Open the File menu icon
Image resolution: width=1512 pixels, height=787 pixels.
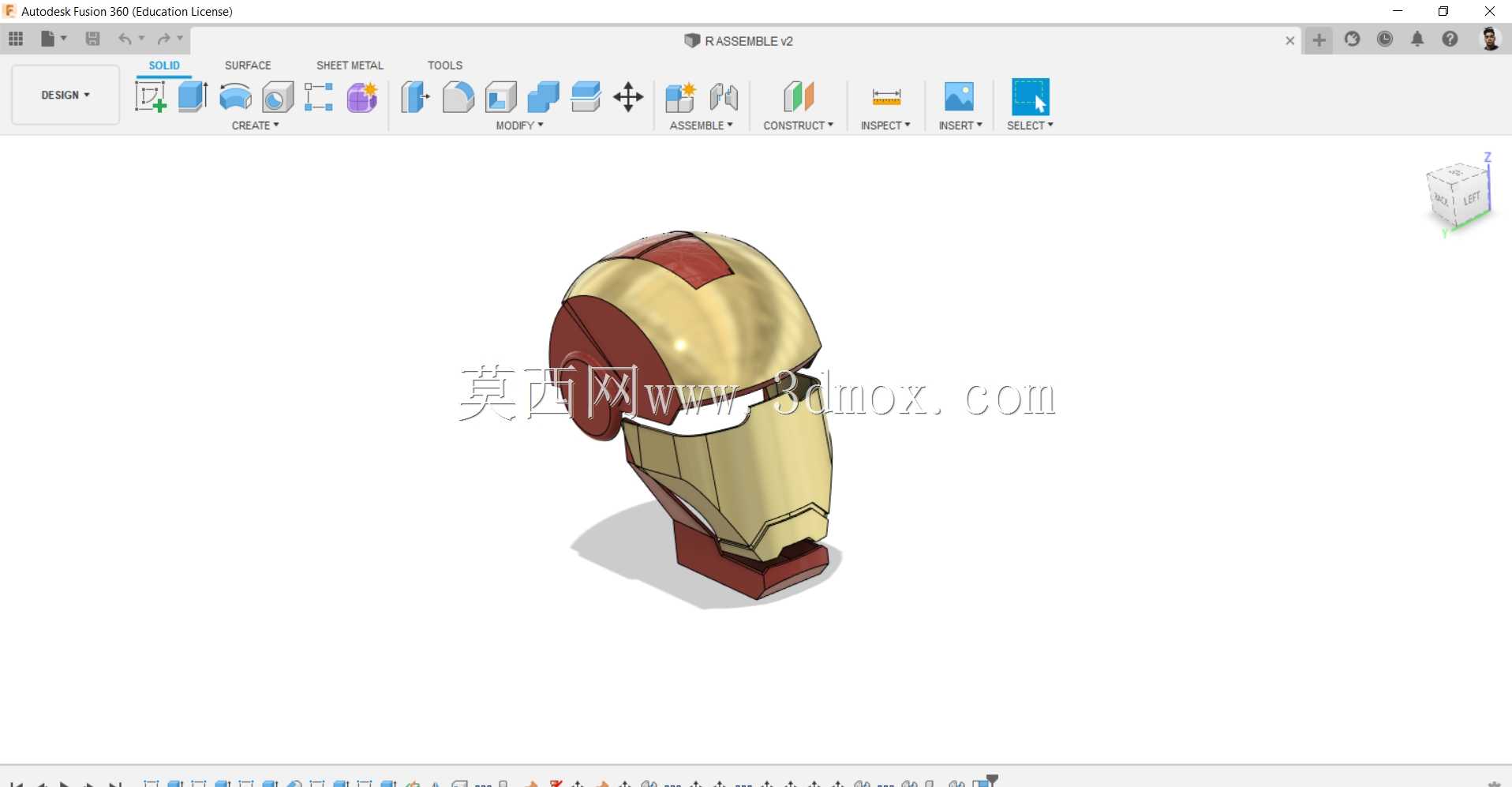click(48, 39)
